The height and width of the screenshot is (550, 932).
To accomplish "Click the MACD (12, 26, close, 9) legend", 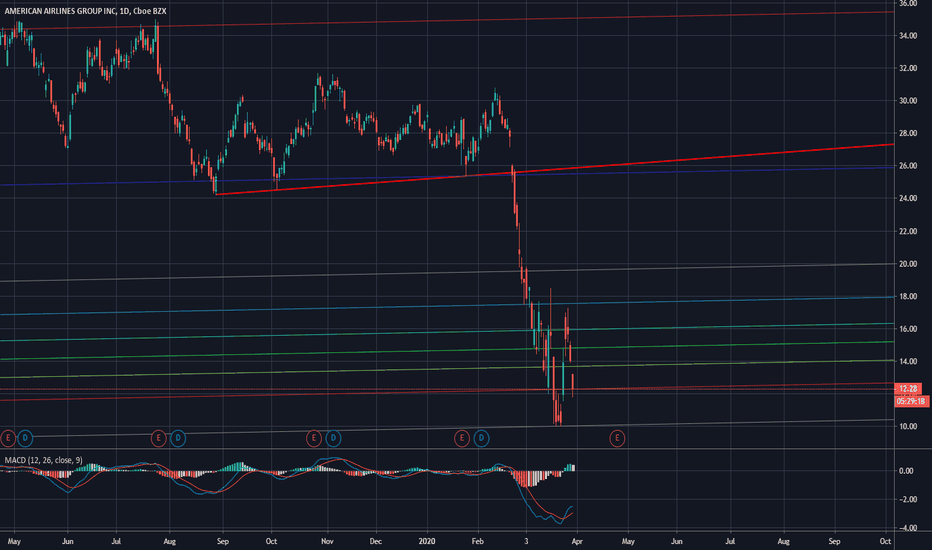I will click(43, 460).
